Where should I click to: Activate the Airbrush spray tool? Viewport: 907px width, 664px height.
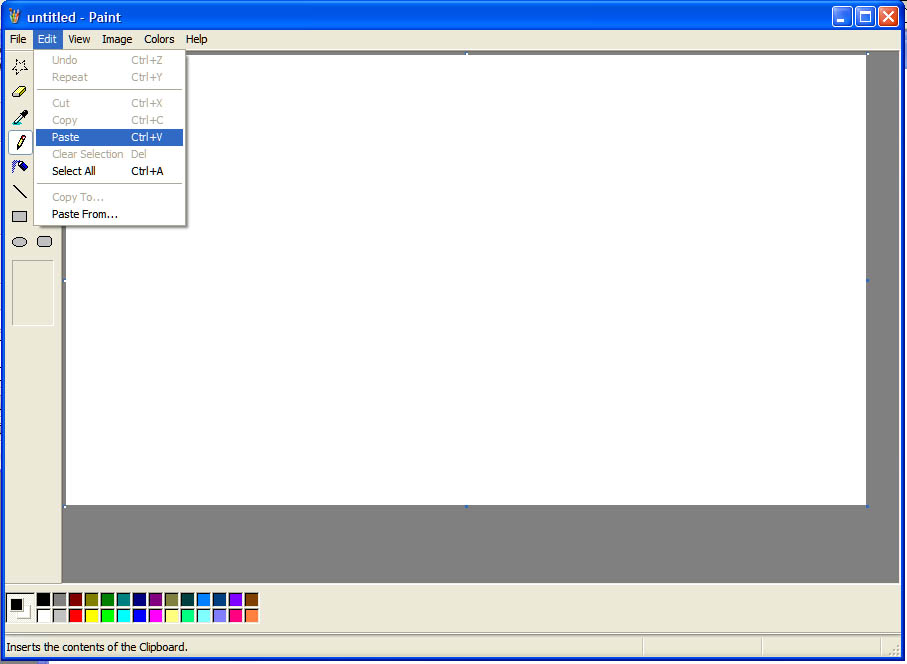point(19,166)
